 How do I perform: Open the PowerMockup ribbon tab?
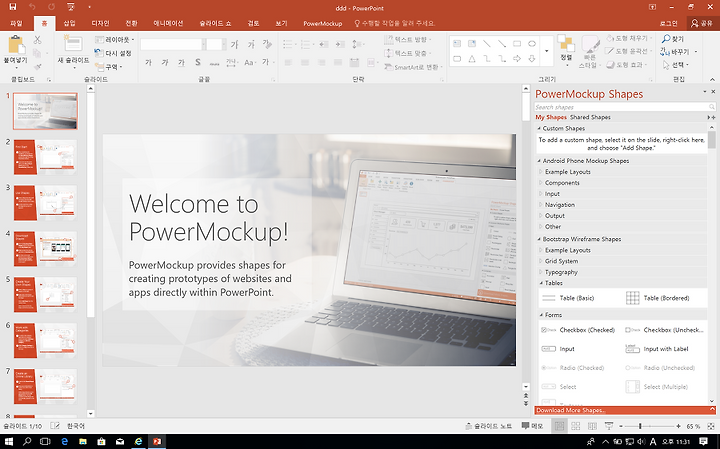click(x=322, y=23)
